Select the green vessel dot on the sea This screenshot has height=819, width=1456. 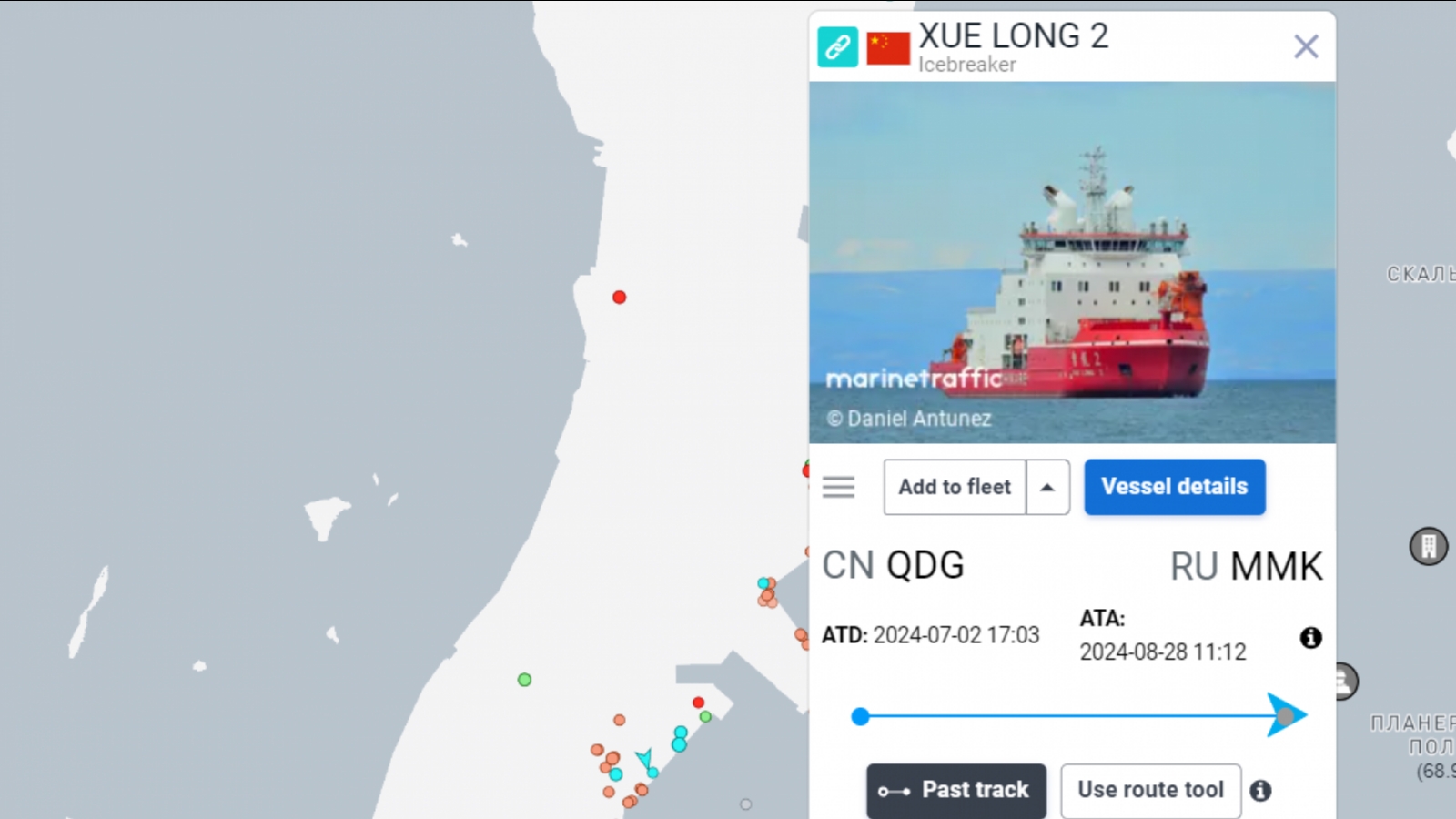coord(524,680)
